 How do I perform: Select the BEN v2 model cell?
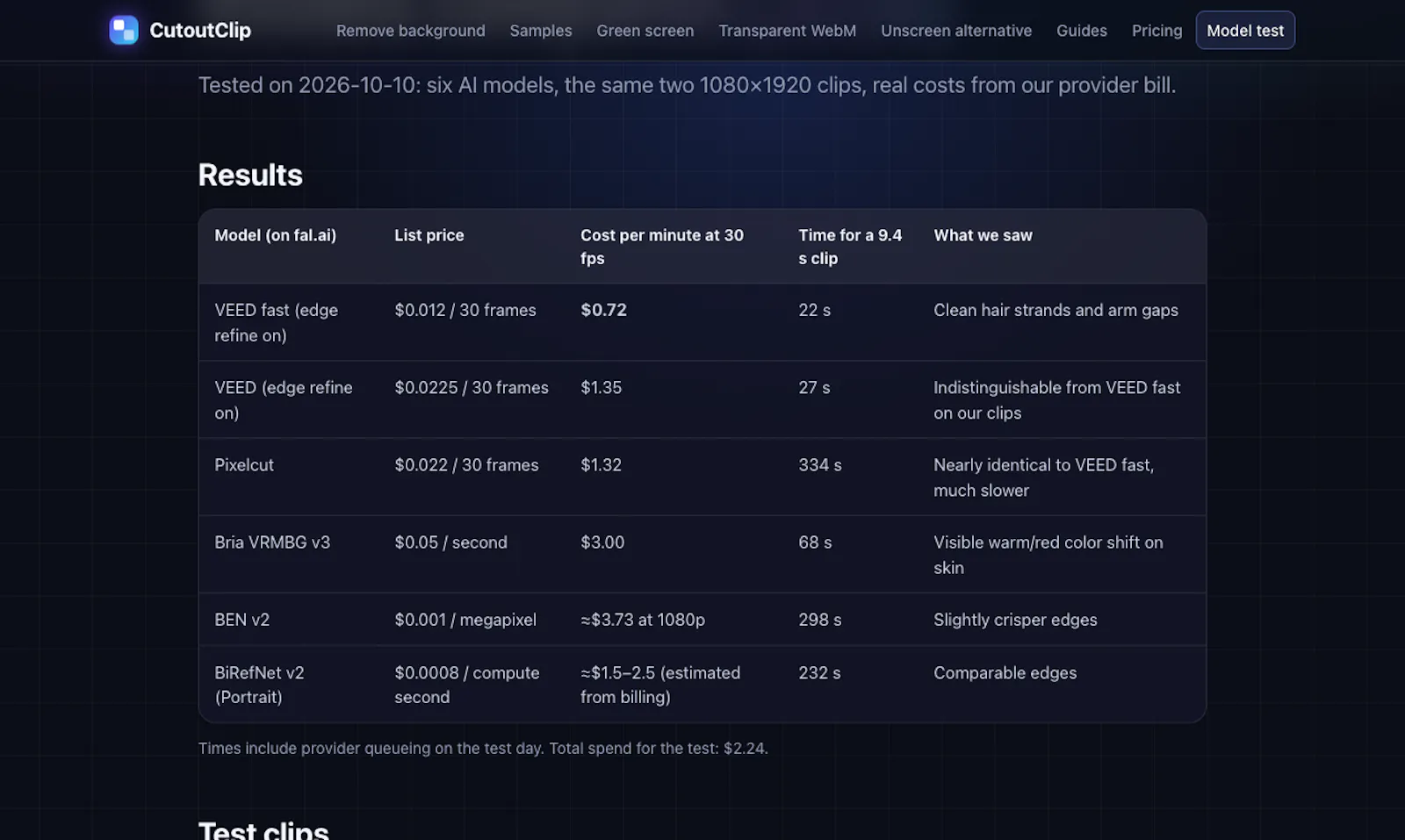point(242,620)
